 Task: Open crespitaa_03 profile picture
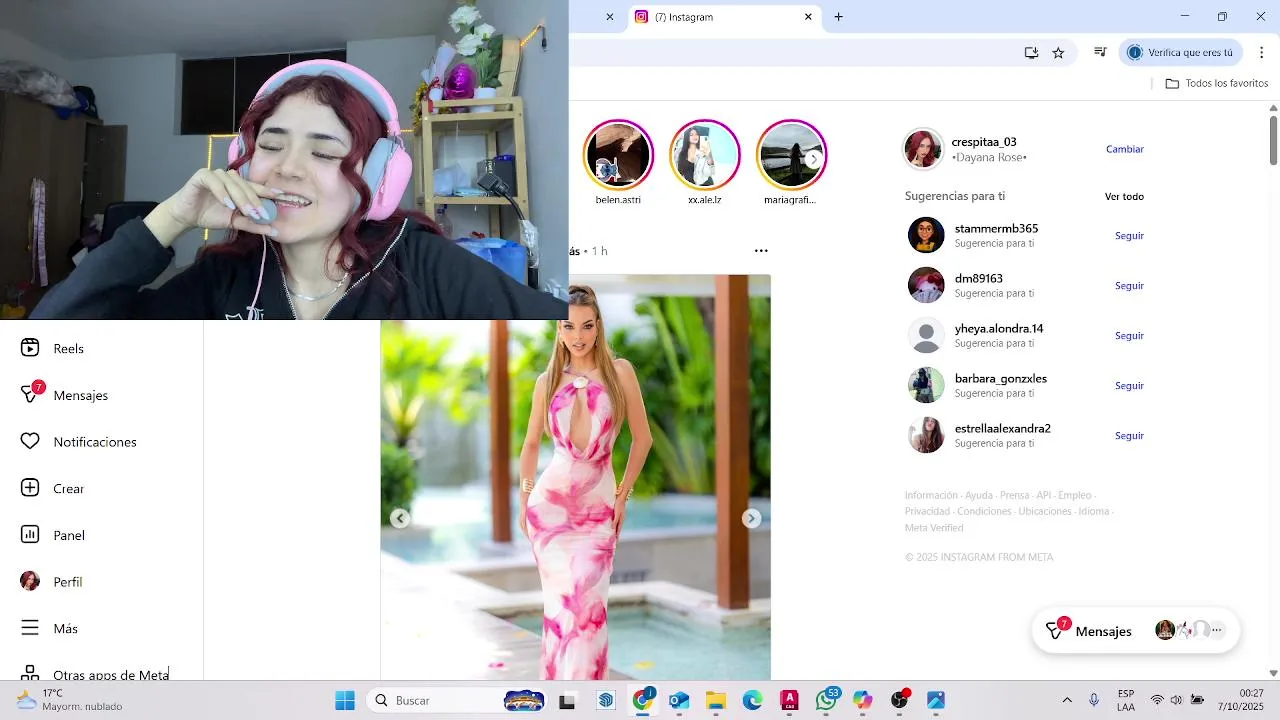pos(923,149)
